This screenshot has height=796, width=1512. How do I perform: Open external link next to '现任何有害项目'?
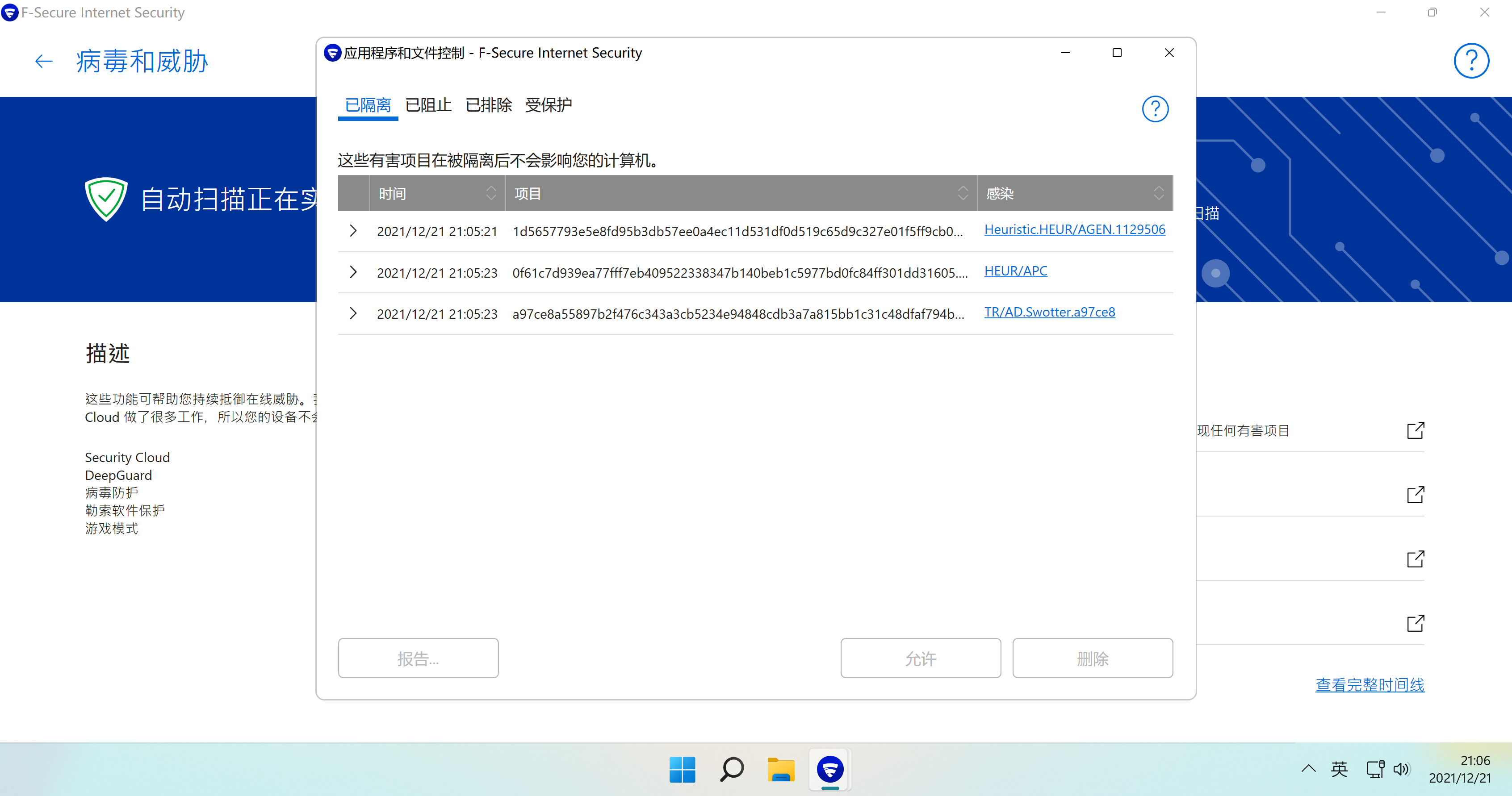point(1415,430)
